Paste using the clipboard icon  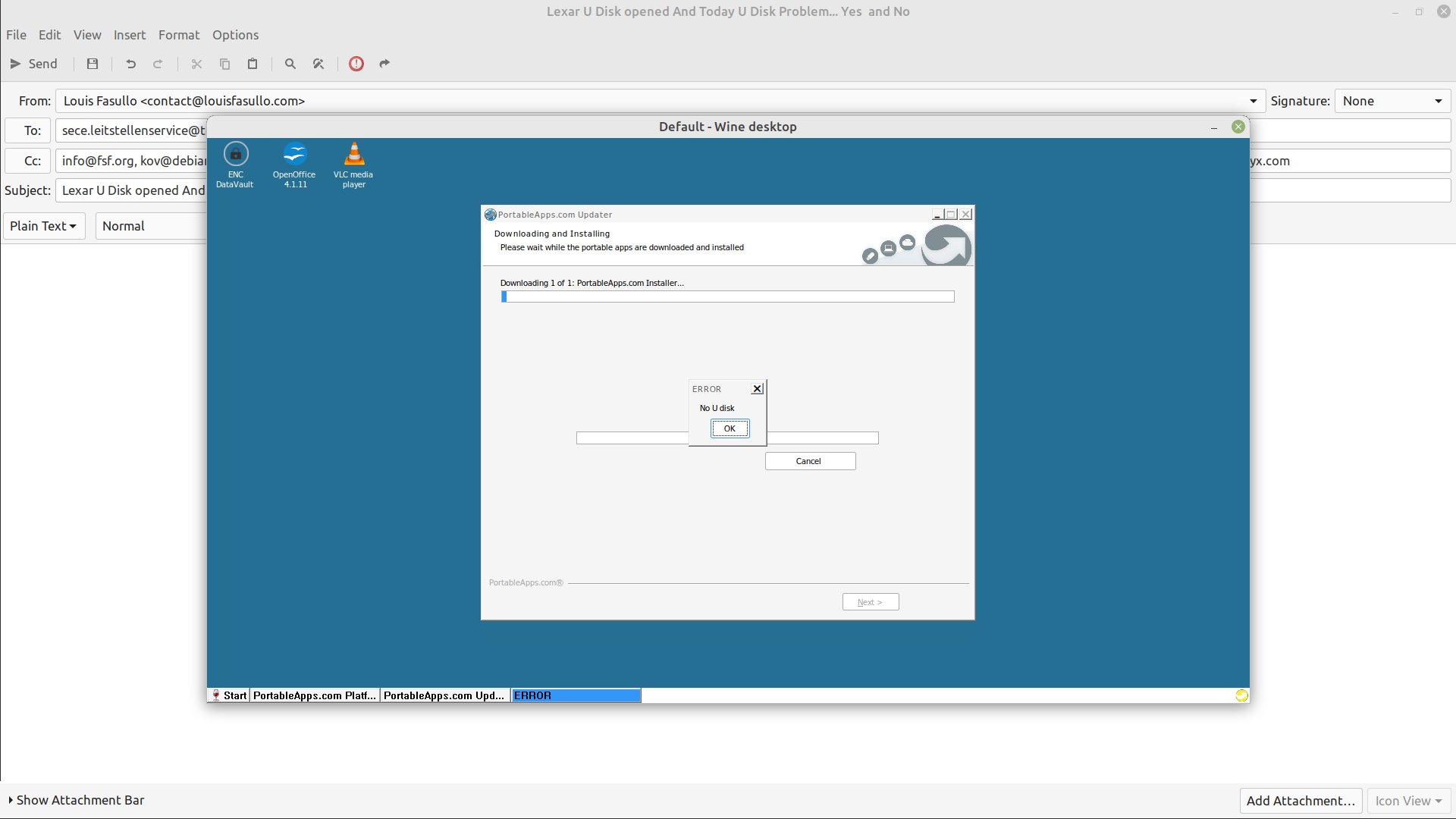click(253, 64)
